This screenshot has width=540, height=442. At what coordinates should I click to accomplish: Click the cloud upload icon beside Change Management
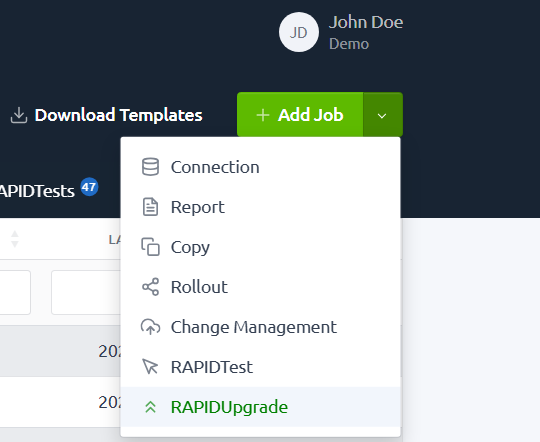click(150, 327)
